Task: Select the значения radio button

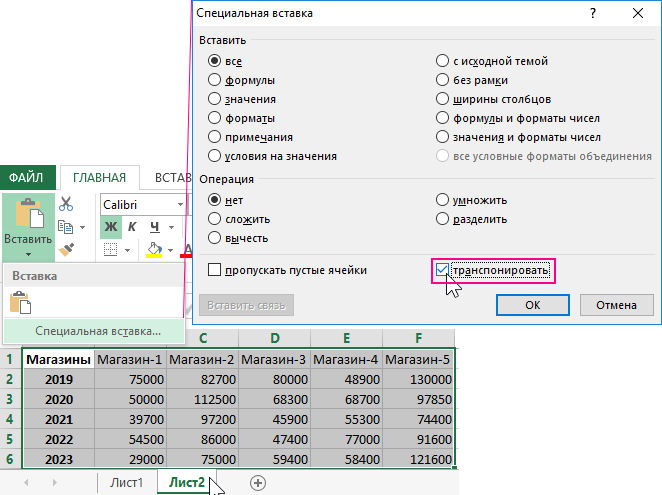Action: tap(215, 99)
